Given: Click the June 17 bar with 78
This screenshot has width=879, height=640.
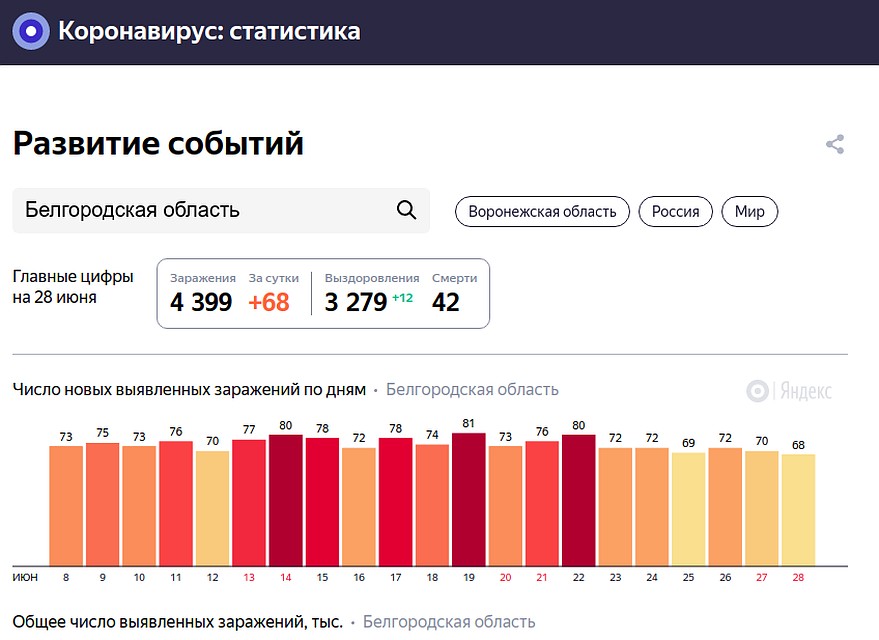Looking at the screenshot, I should click(x=396, y=502).
